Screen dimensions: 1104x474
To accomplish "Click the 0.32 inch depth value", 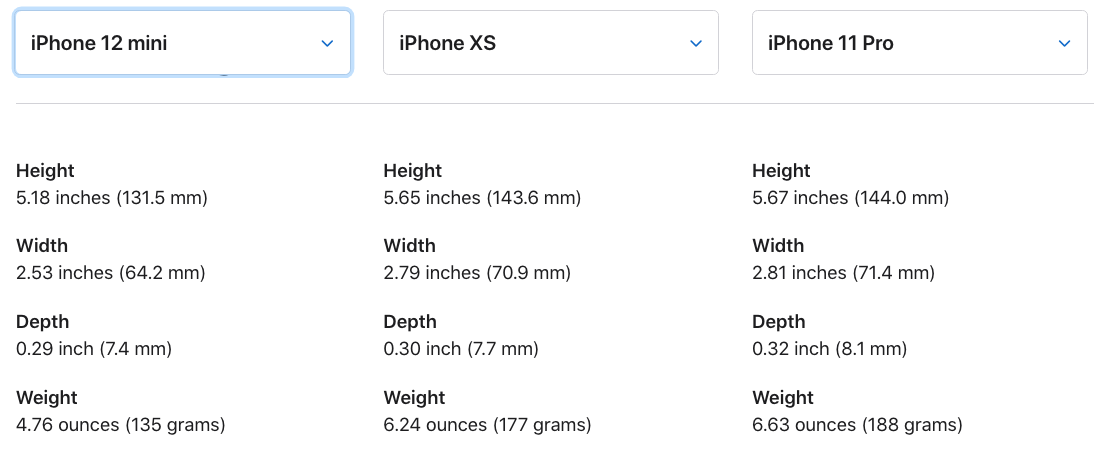I will click(x=829, y=349).
